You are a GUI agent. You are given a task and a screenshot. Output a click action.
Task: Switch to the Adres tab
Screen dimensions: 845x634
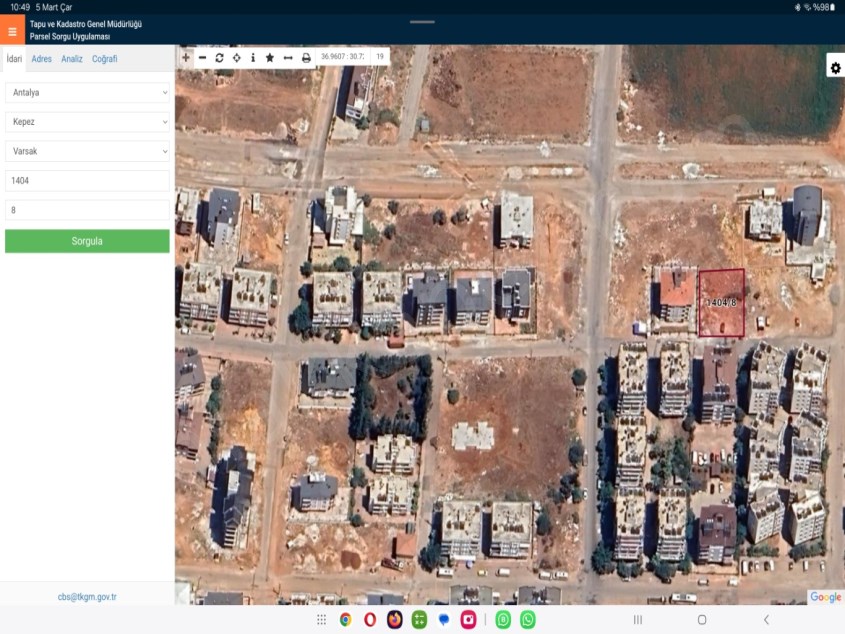click(41, 59)
